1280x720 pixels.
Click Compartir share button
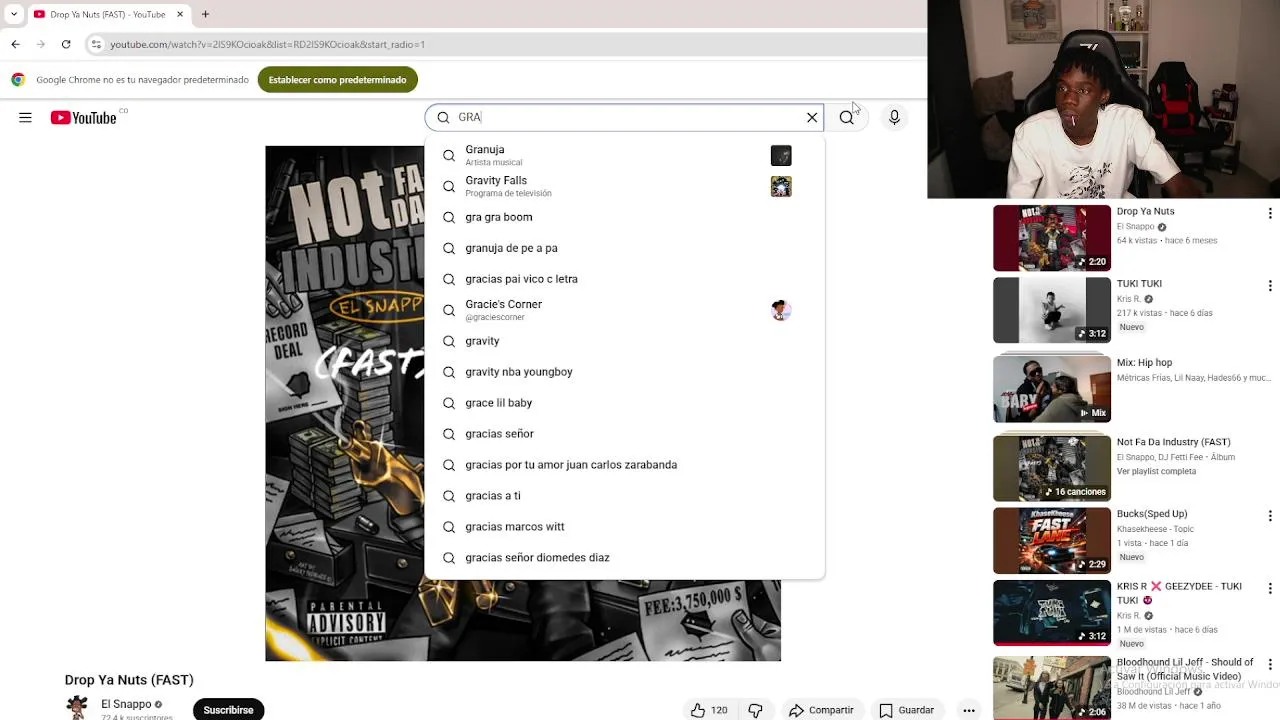click(821, 710)
